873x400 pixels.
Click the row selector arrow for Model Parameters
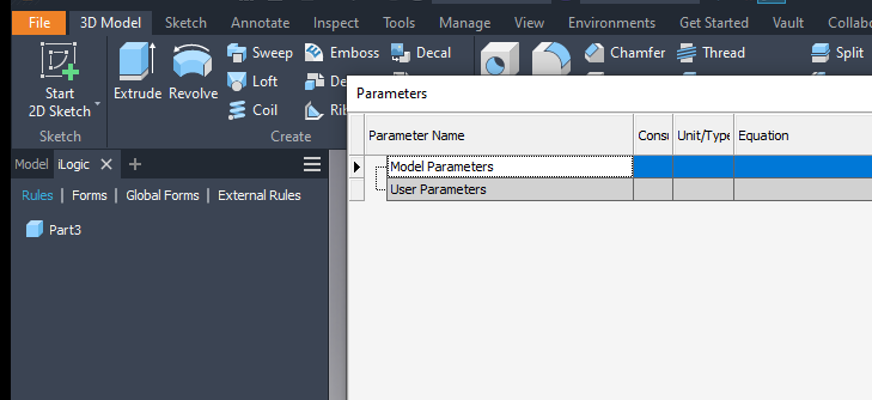pyautogui.click(x=356, y=167)
